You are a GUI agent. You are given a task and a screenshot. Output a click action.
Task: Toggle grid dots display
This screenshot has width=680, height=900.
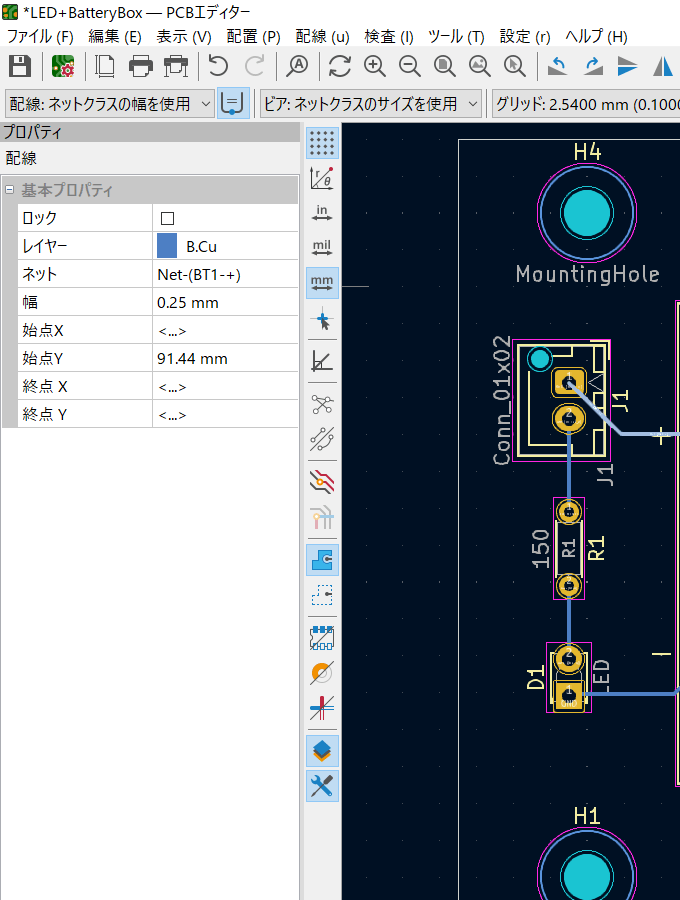coord(322,143)
